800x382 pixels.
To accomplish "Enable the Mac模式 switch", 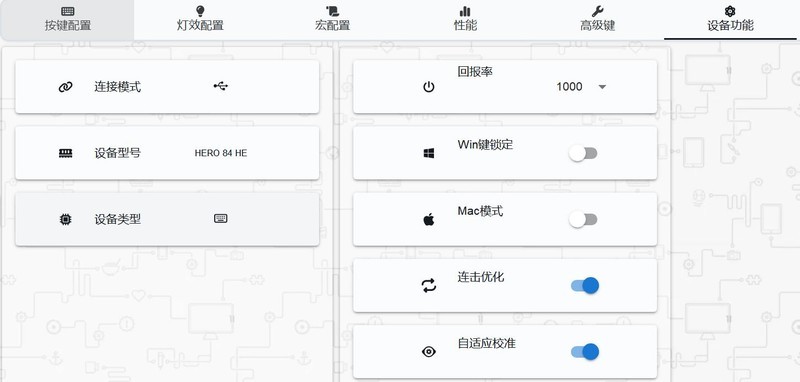I will 583,219.
